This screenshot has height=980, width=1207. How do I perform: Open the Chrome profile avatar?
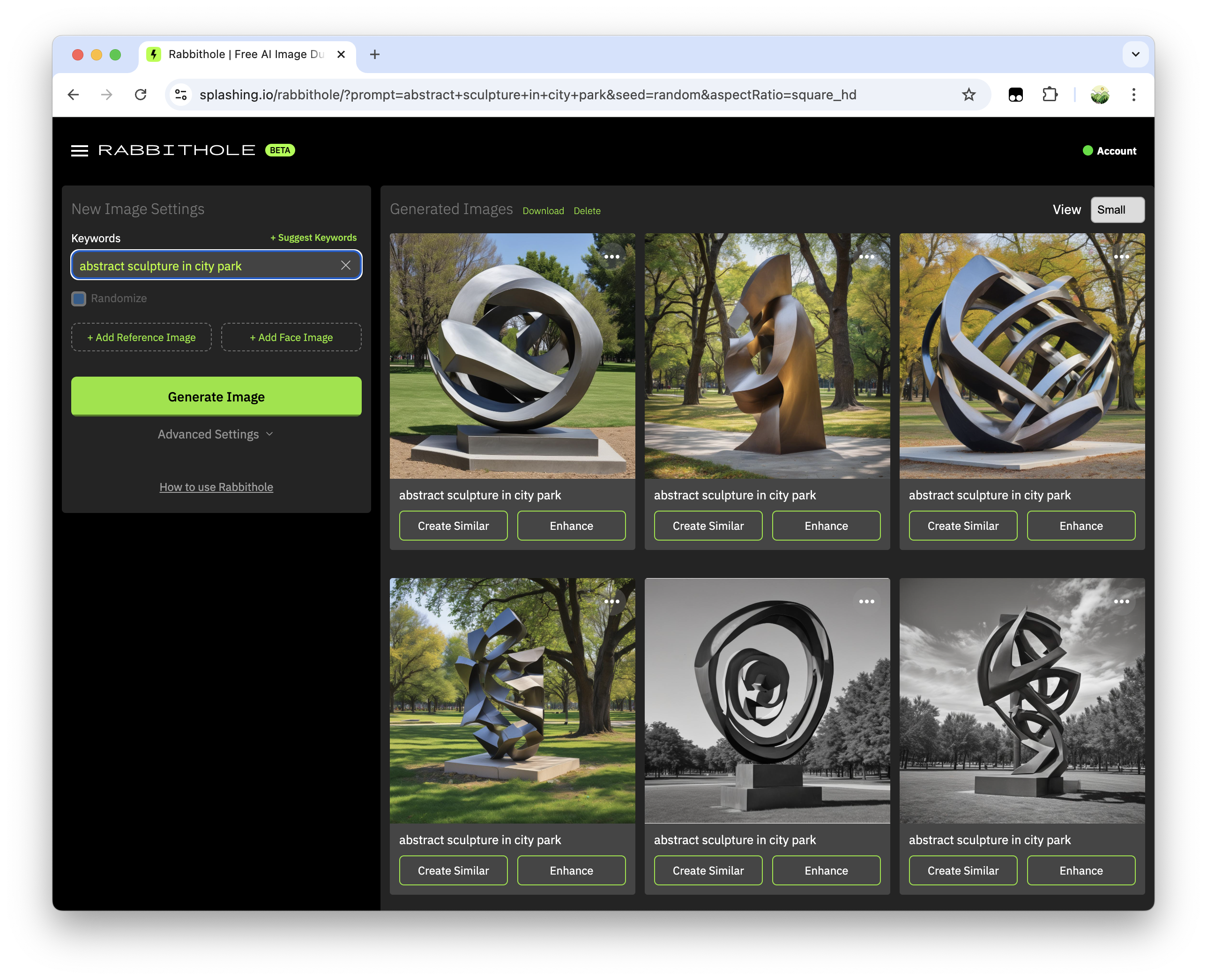coord(1099,94)
